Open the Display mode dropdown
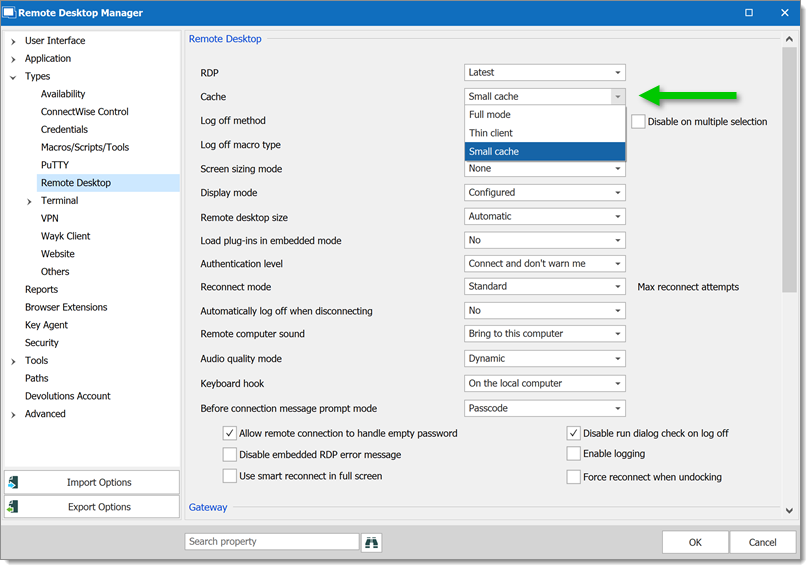The height and width of the screenshot is (570, 811). (545, 192)
